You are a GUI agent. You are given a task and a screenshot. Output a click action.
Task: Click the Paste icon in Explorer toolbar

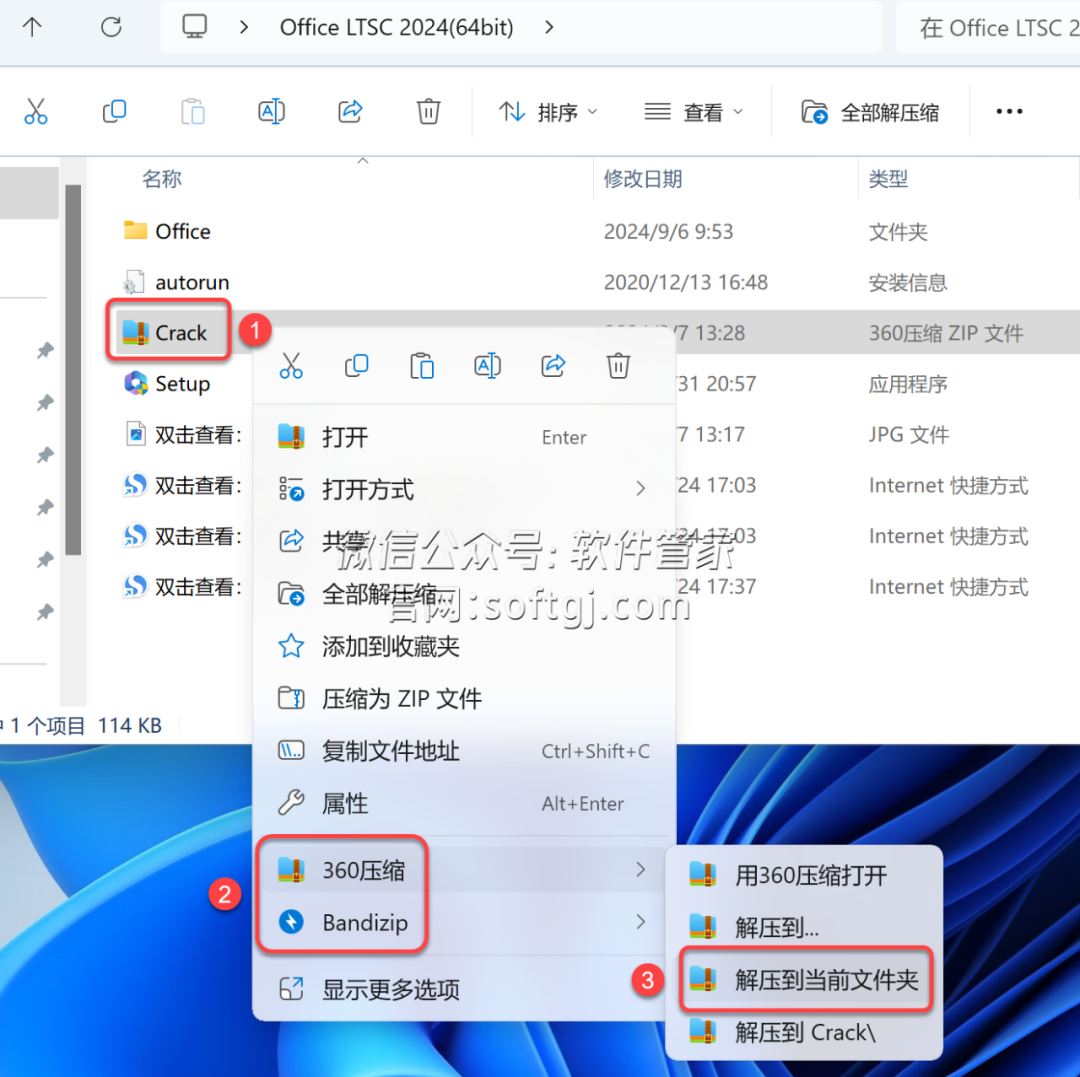[x=193, y=111]
